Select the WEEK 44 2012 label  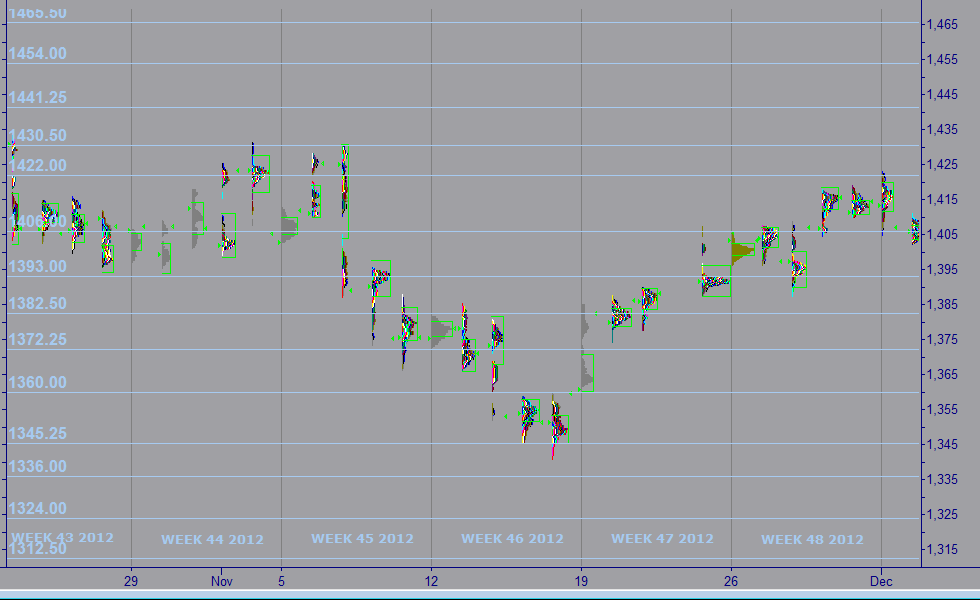click(x=212, y=539)
